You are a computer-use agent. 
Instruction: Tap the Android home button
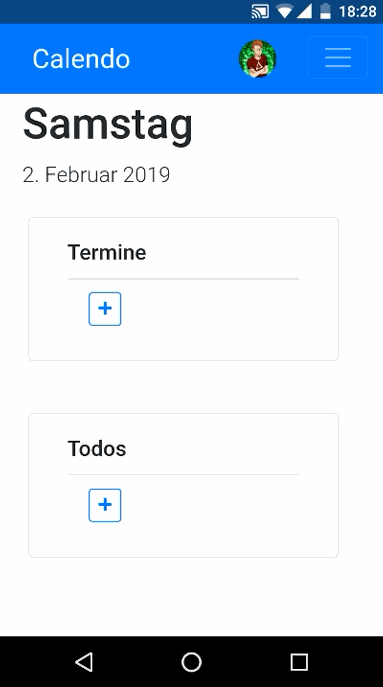(x=192, y=662)
